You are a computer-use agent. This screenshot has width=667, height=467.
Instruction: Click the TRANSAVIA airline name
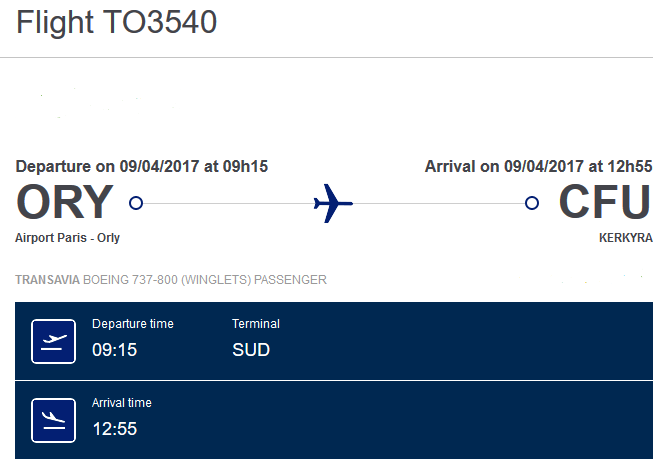click(x=48, y=279)
